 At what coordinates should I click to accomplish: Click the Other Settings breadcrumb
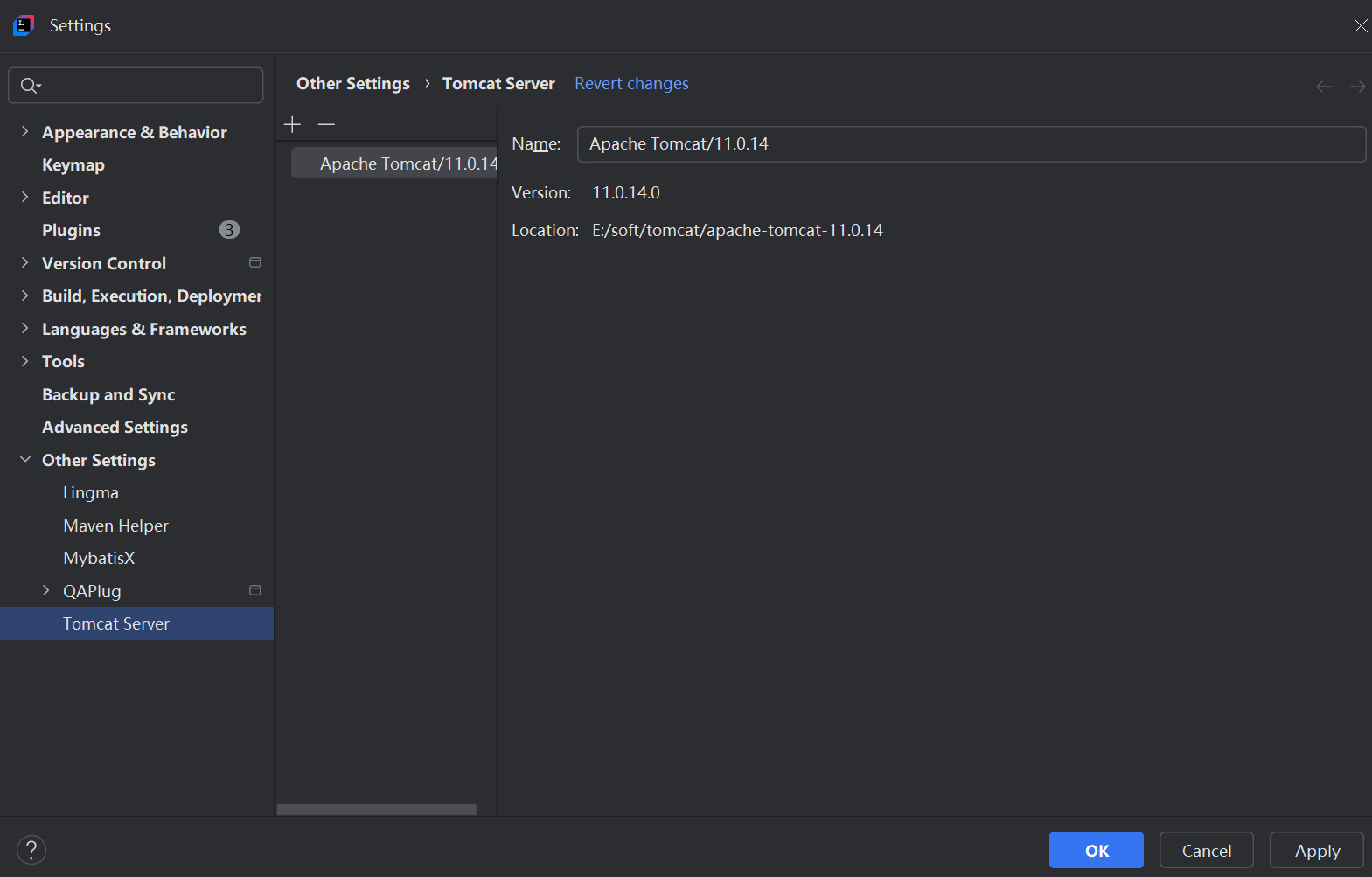(353, 83)
